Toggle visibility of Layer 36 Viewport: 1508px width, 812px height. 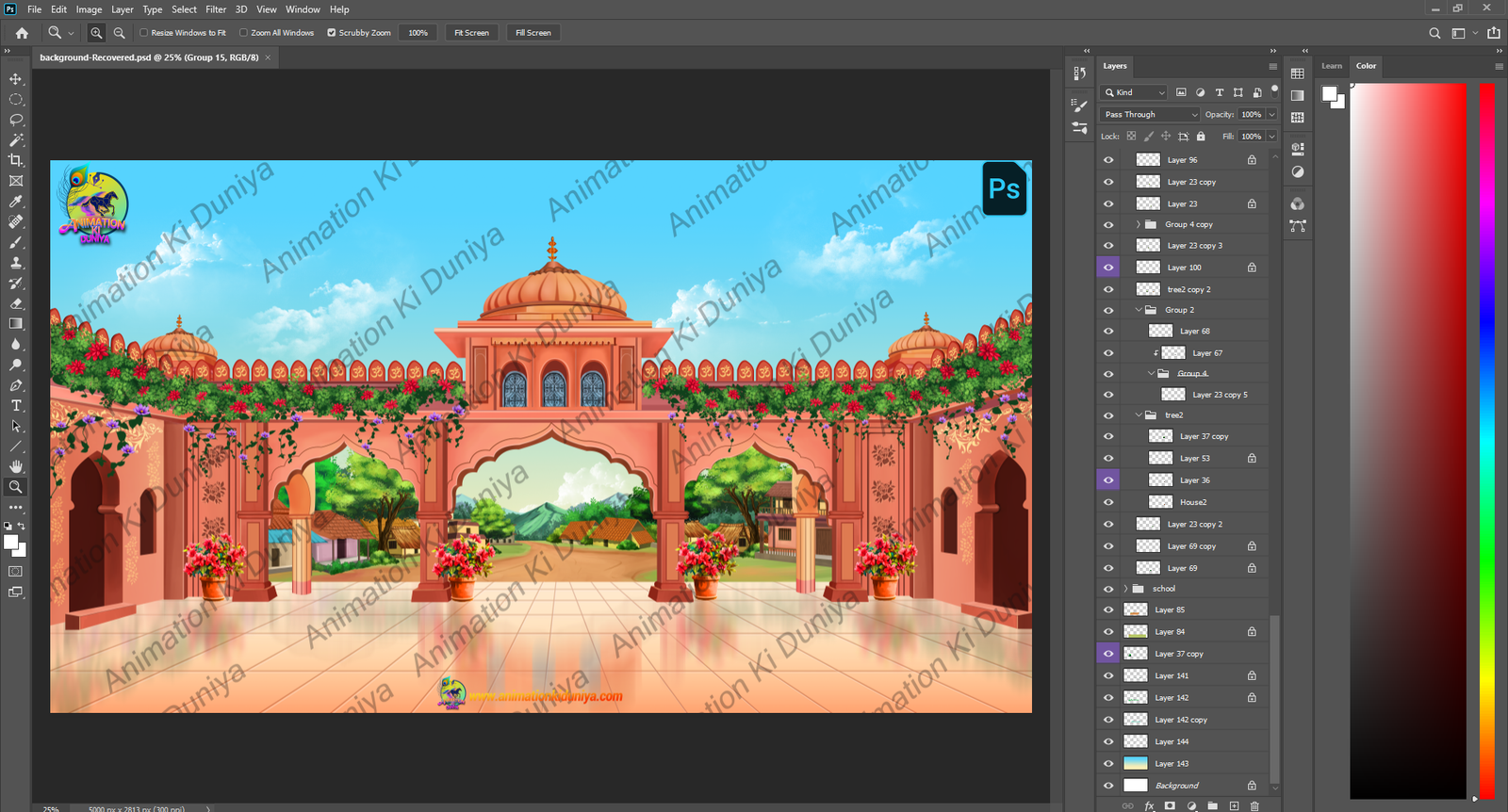(x=1108, y=480)
